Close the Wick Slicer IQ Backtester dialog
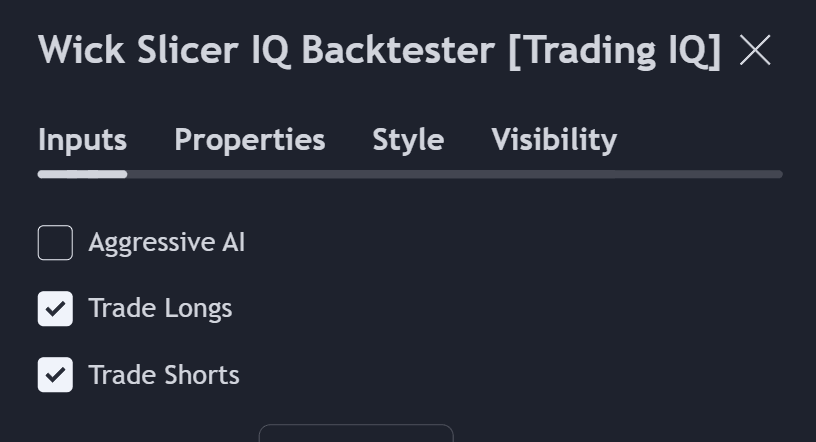The height and width of the screenshot is (442, 816). [x=755, y=50]
